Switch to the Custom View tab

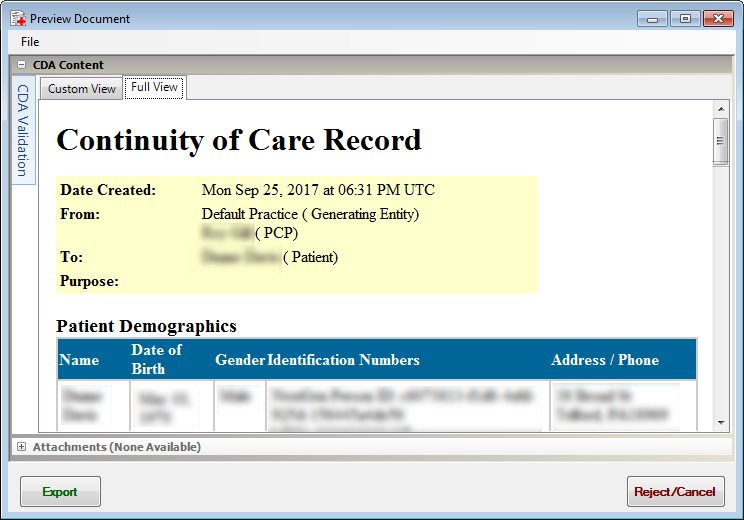coord(82,89)
